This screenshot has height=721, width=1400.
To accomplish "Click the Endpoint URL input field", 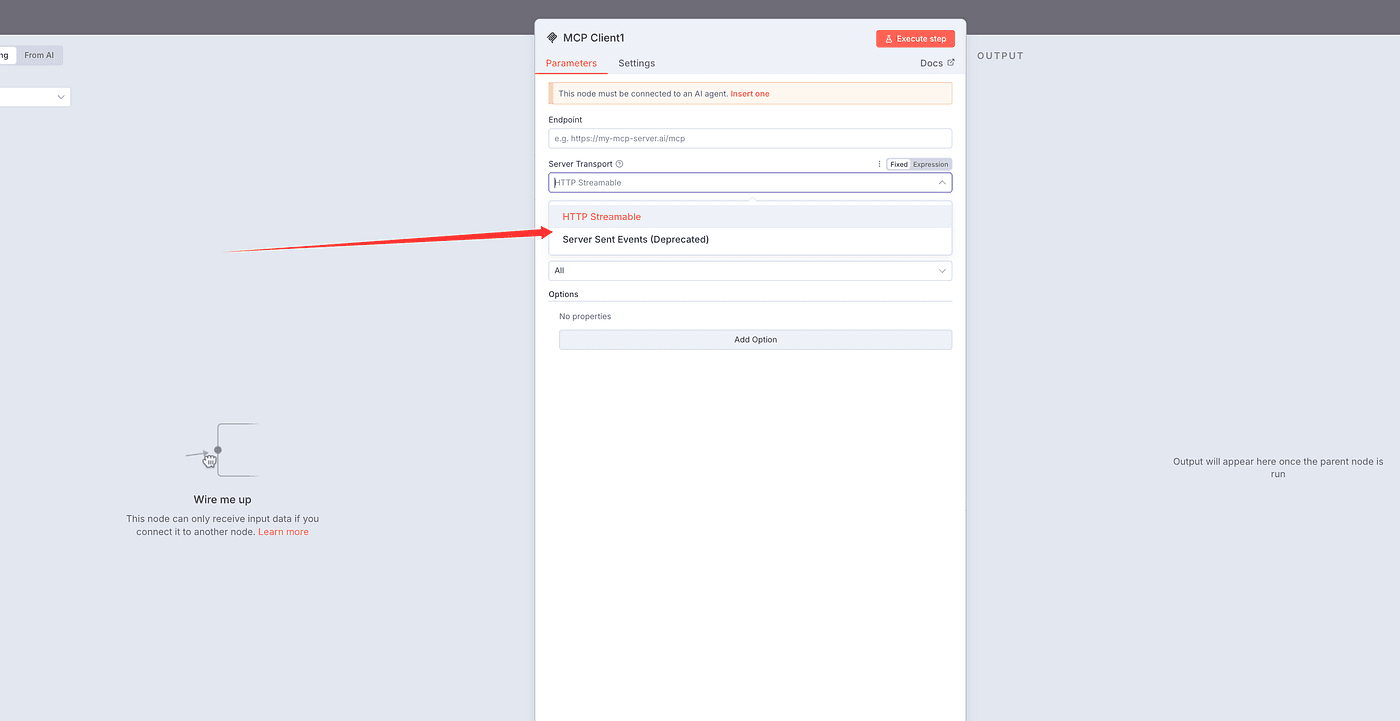I will pyautogui.click(x=749, y=139).
